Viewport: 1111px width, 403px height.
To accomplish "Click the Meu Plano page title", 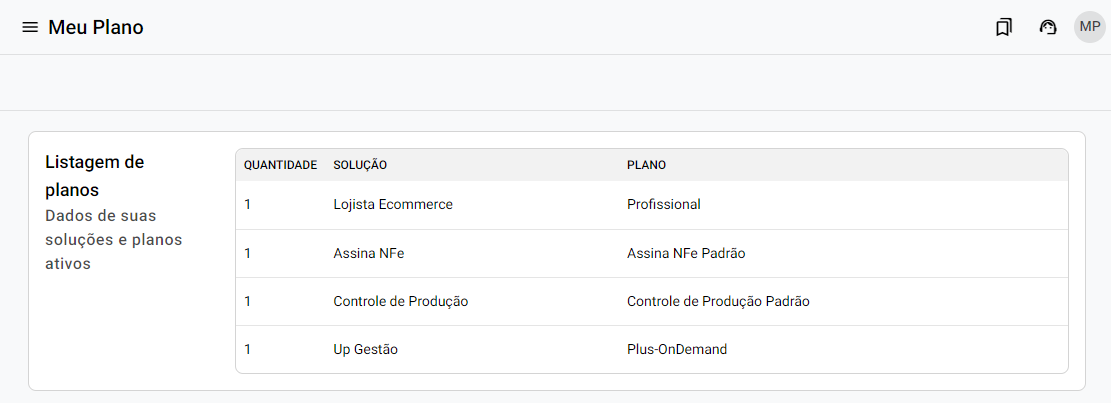I will pyautogui.click(x=96, y=28).
